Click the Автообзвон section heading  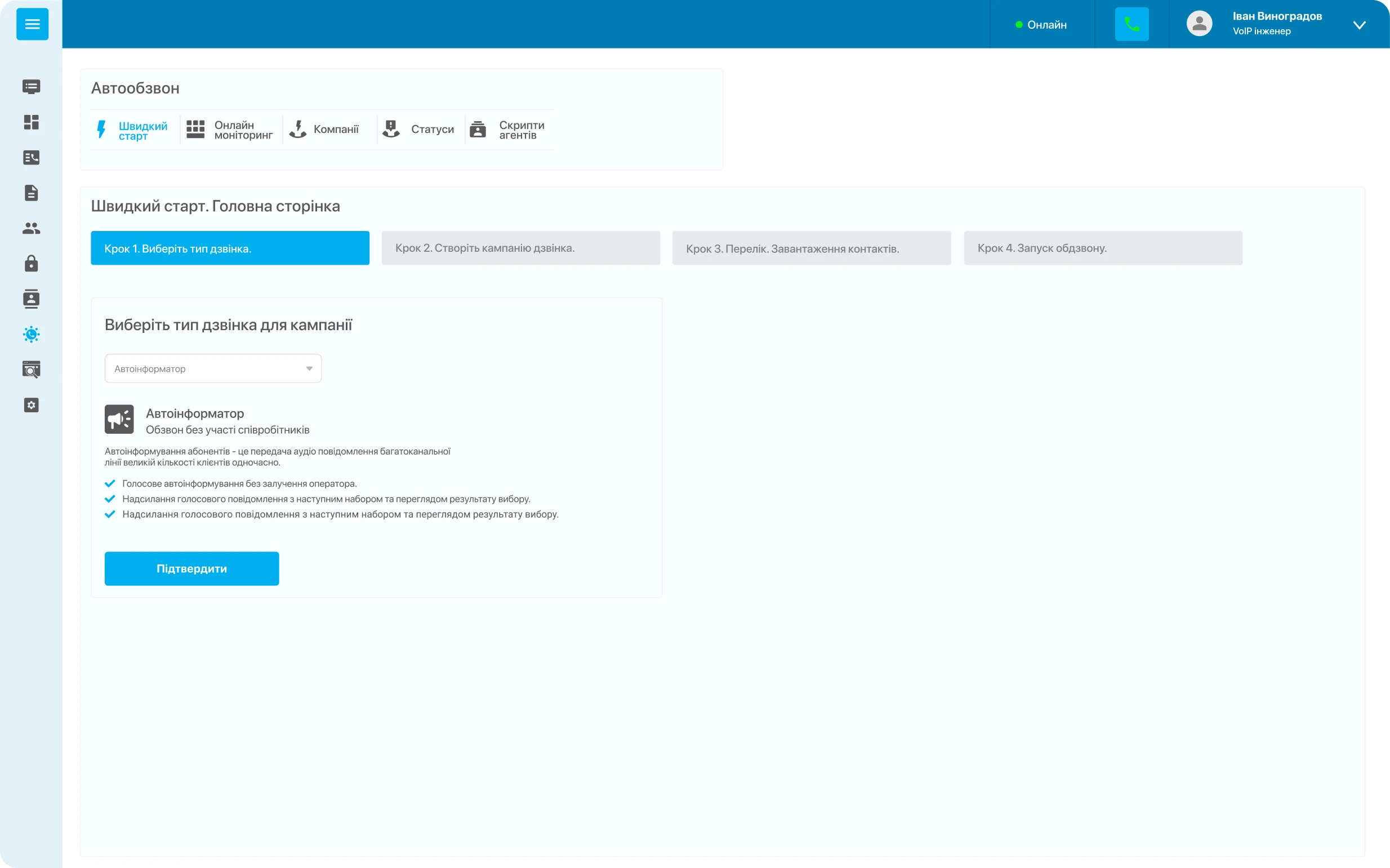(135, 88)
